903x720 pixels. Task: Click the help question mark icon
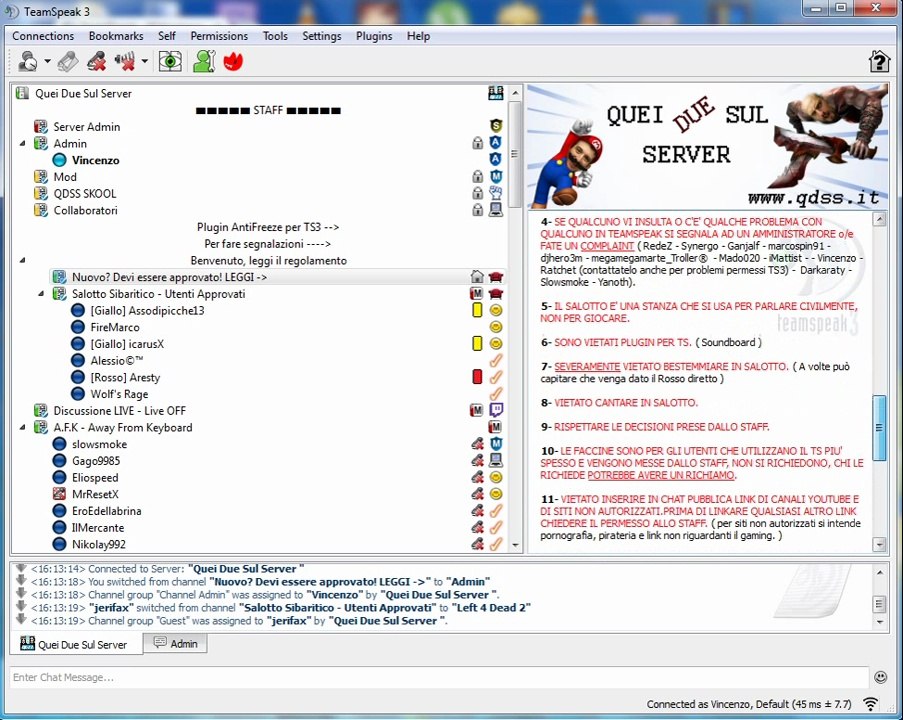pyautogui.click(x=879, y=61)
